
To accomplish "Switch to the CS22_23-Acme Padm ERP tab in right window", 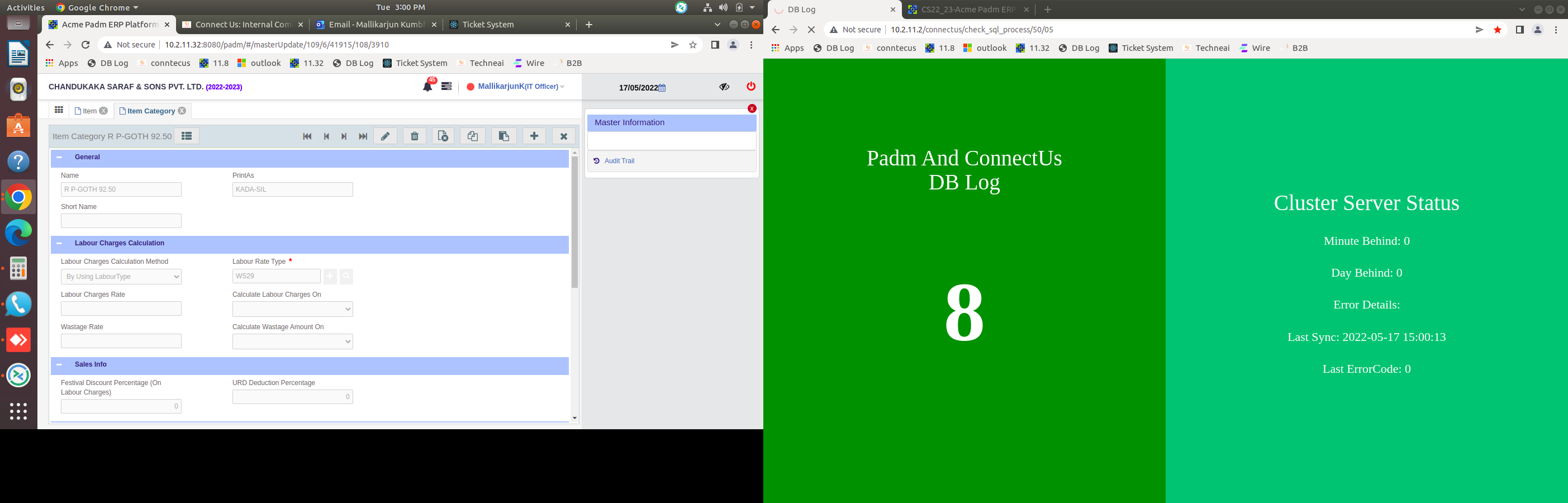I will click(x=968, y=10).
